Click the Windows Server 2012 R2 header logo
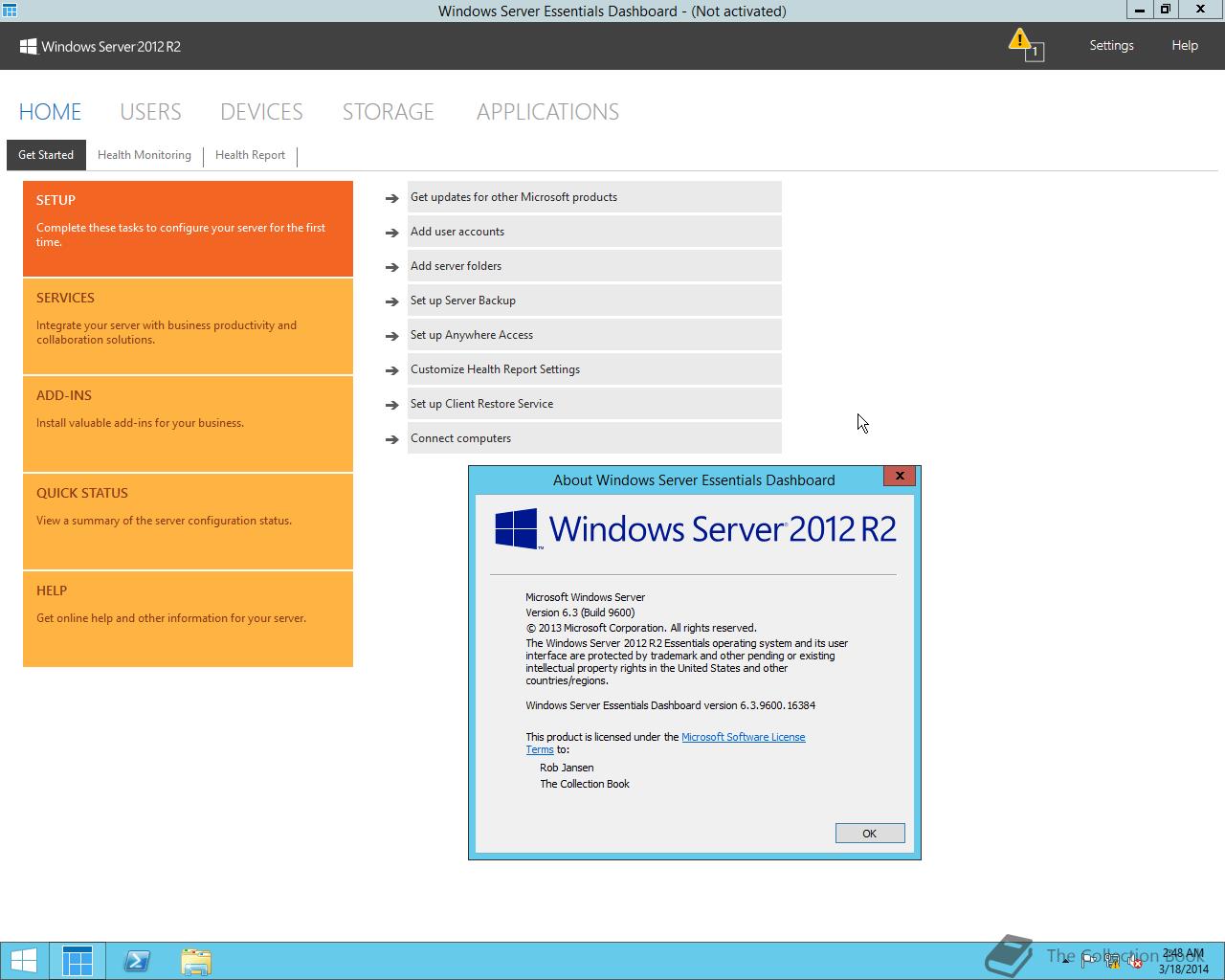The height and width of the screenshot is (980, 1225). tap(100, 46)
